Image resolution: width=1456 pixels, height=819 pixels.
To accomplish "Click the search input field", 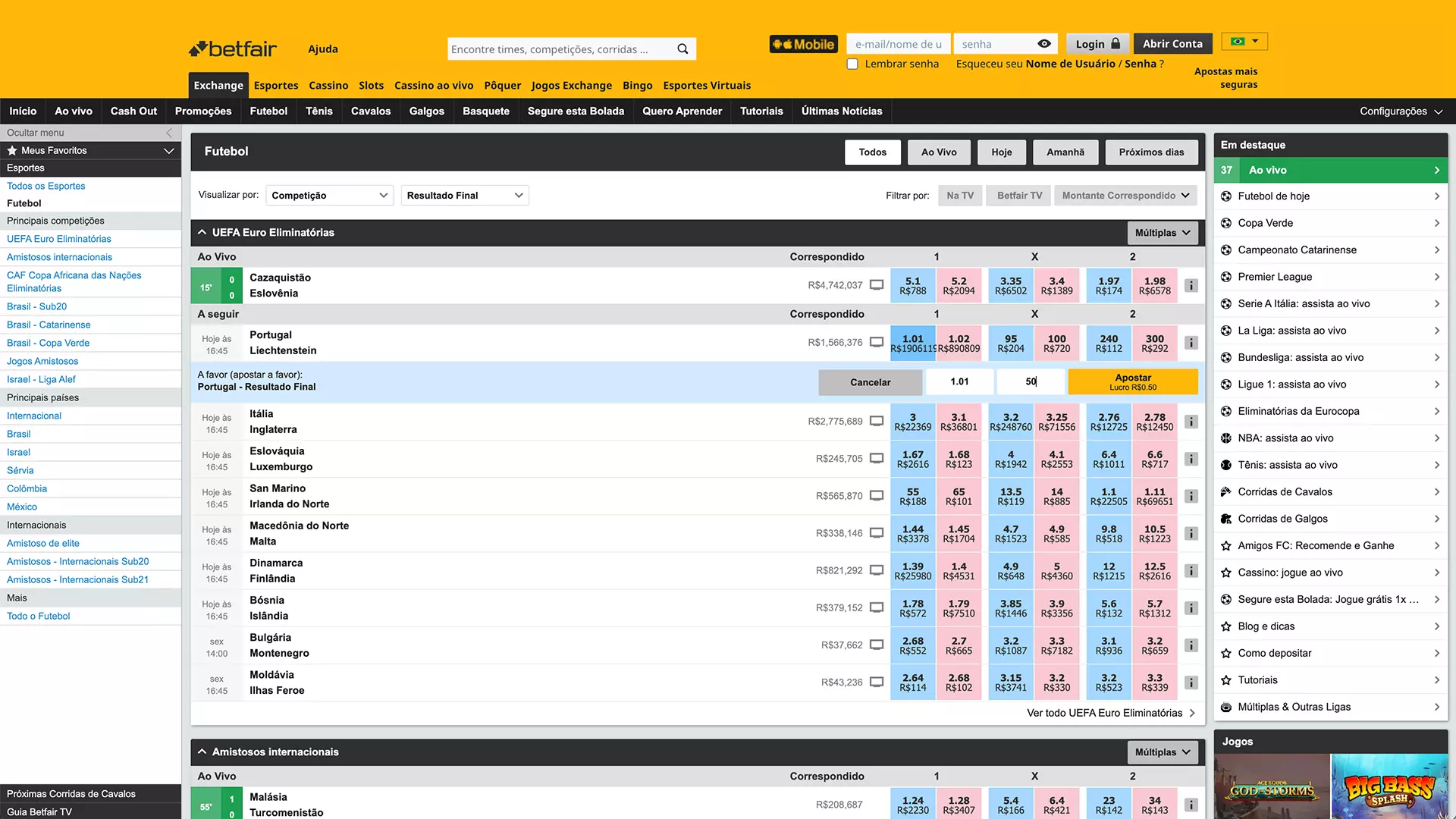I will pyautogui.click(x=560, y=49).
